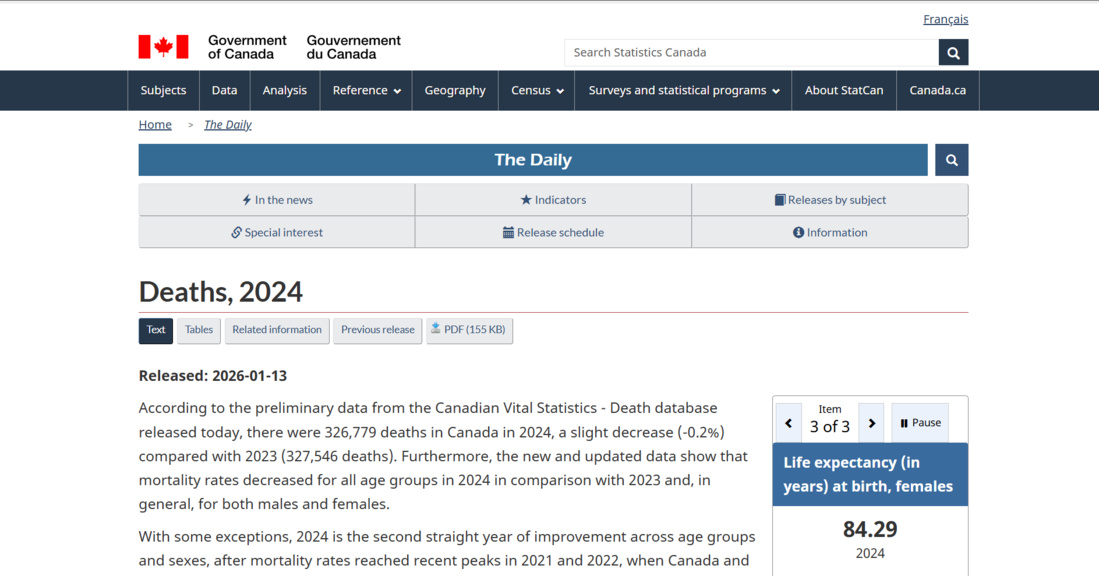Open Special interest link
The image size is (1099, 576).
(x=277, y=232)
